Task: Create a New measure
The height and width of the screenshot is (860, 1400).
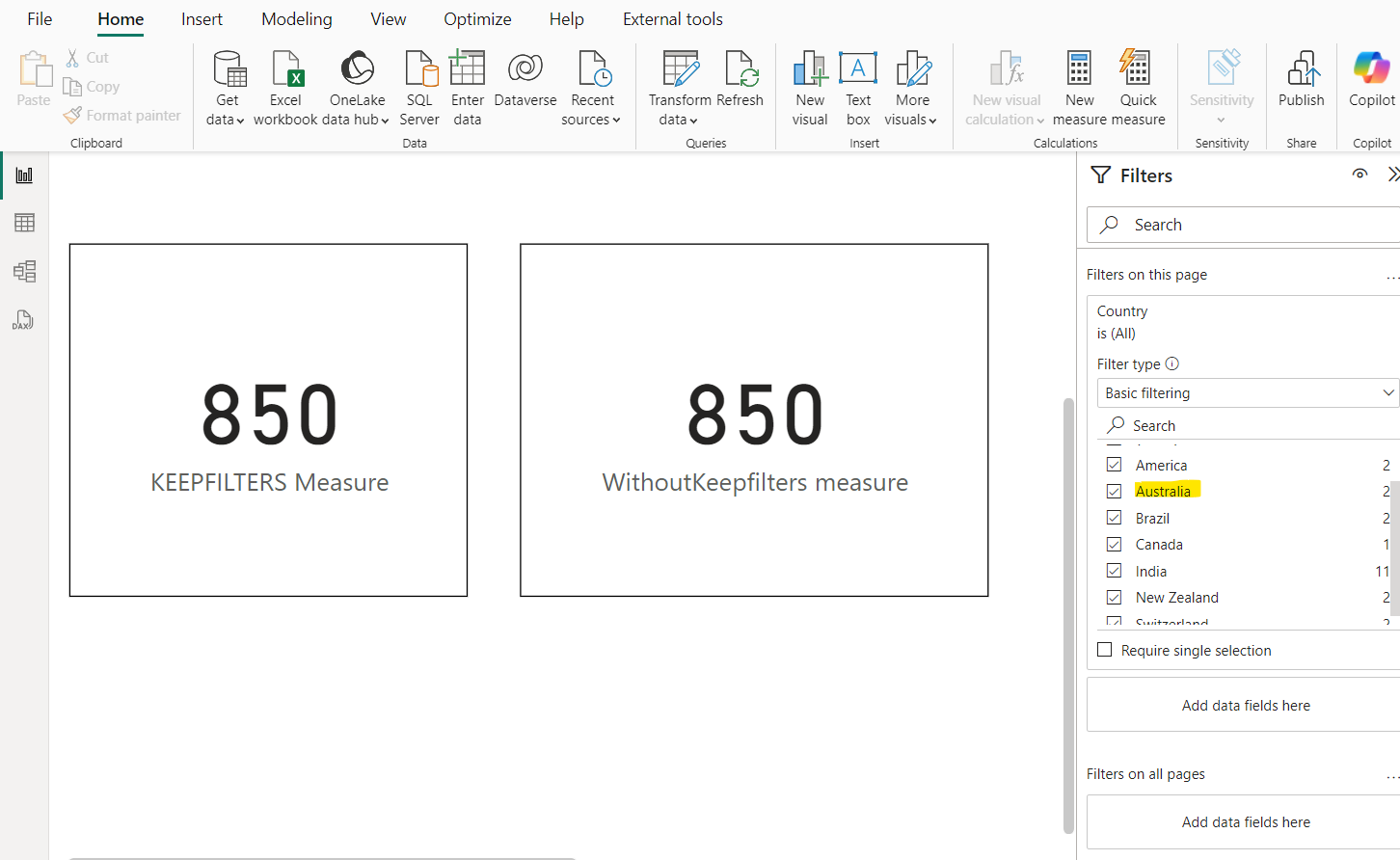Action: point(1079,87)
